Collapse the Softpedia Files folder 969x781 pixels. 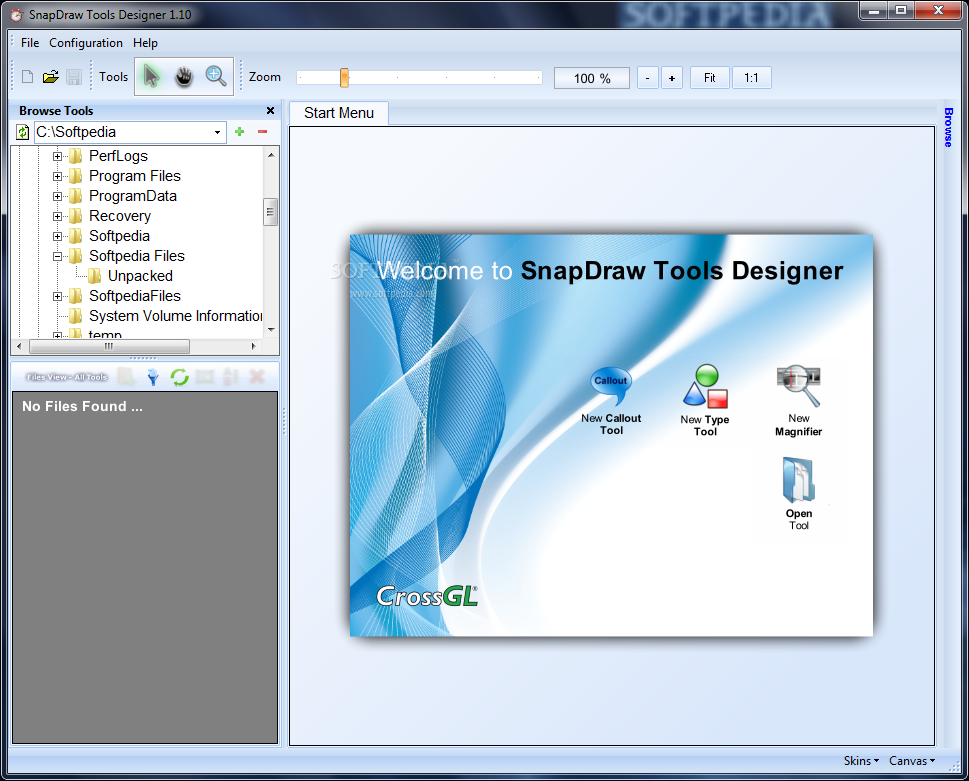(57, 256)
